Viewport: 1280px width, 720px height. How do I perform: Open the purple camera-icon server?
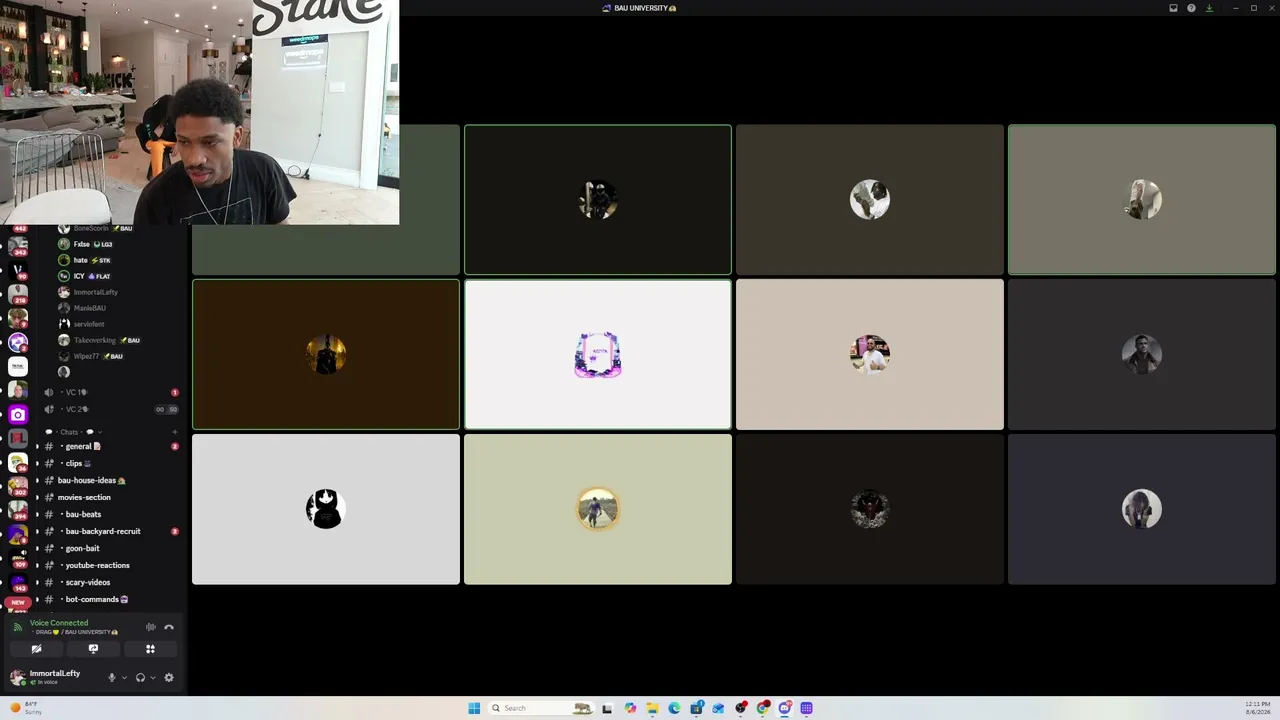[x=18, y=414]
